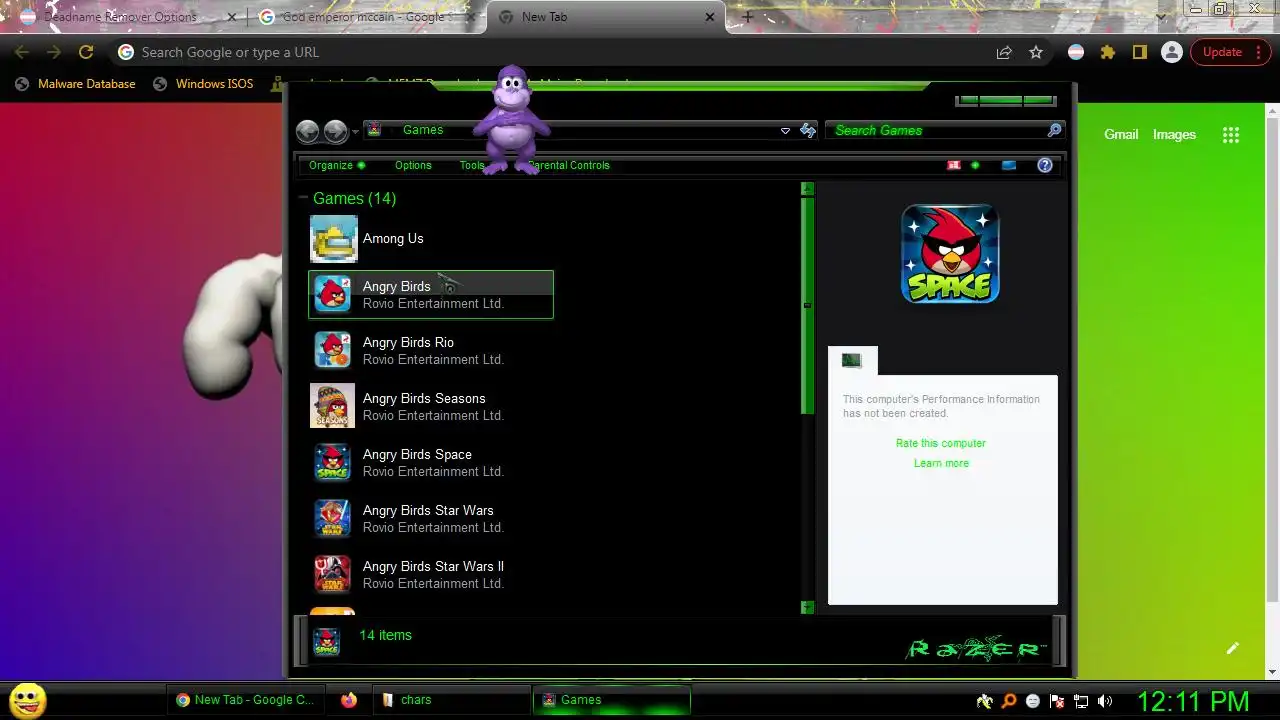Toggle the preview pane icon
Screen dimensions: 1280x720
pyautogui.click(x=1009, y=165)
